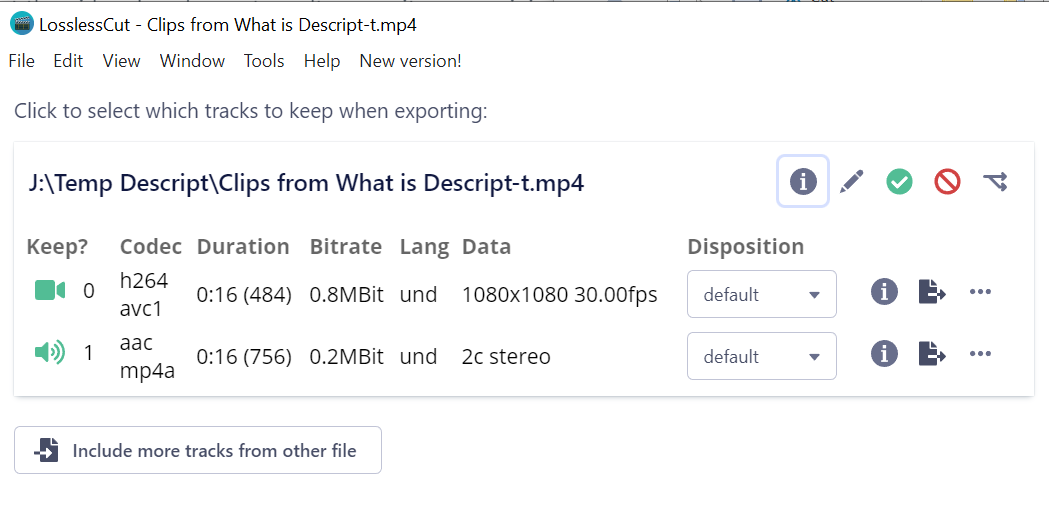This screenshot has width=1049, height=506.
Task: Show track info for aac audio track
Action: tap(884, 354)
